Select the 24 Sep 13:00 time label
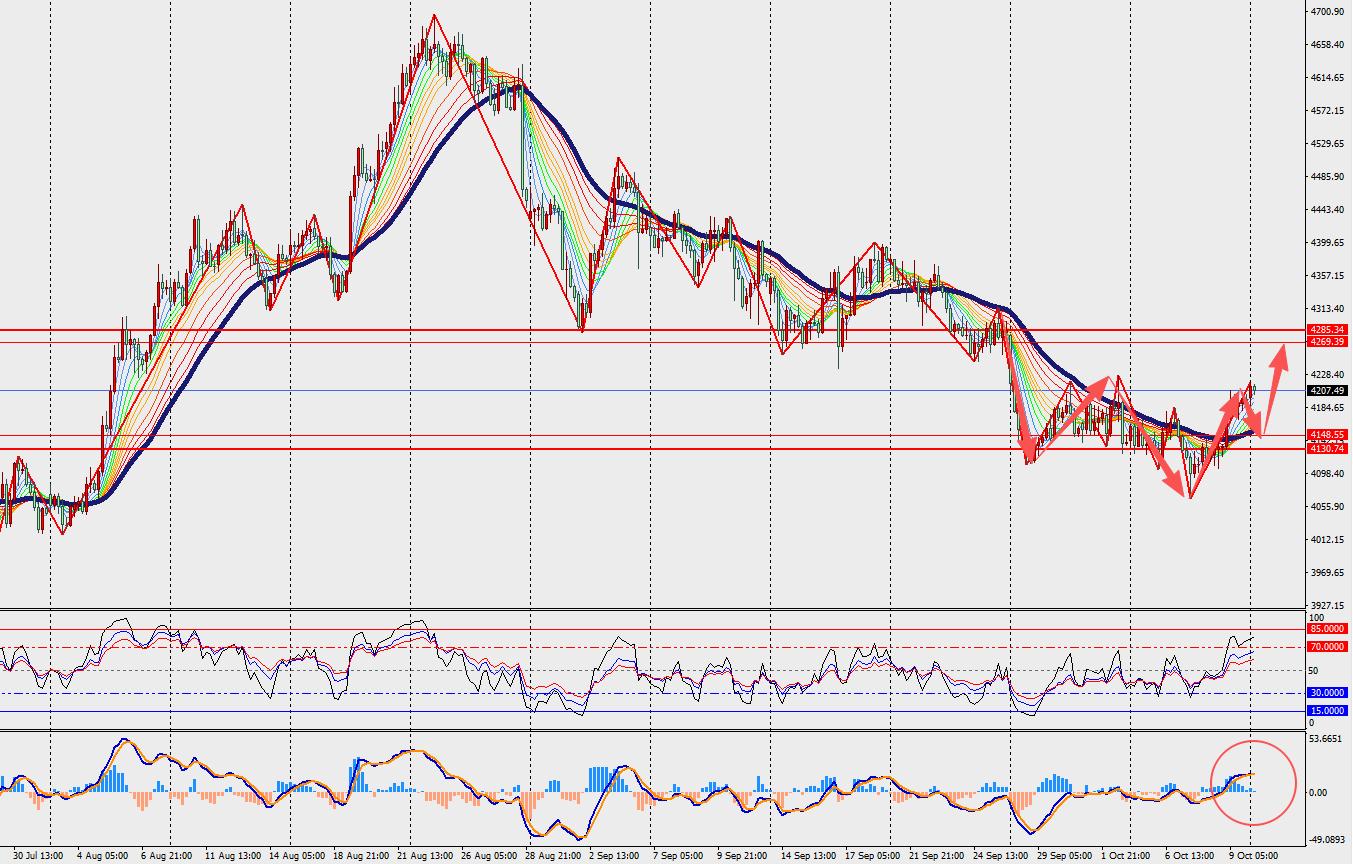The image size is (1353, 864). click(x=999, y=856)
